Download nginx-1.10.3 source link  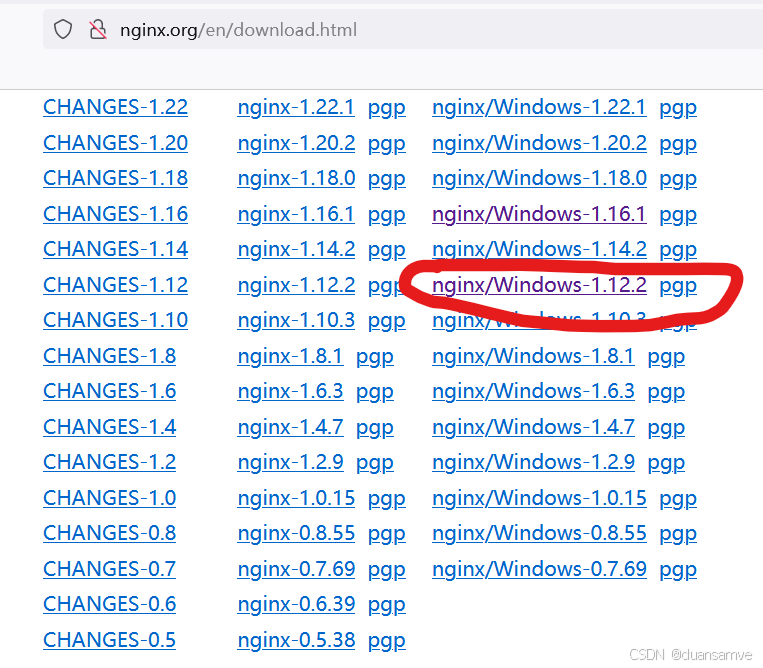[296, 321]
